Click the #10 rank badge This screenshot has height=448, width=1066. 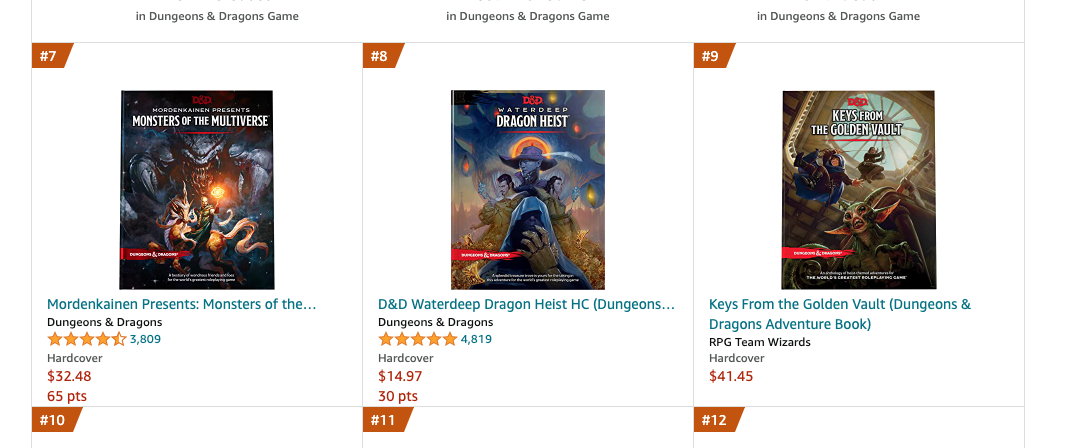52,420
